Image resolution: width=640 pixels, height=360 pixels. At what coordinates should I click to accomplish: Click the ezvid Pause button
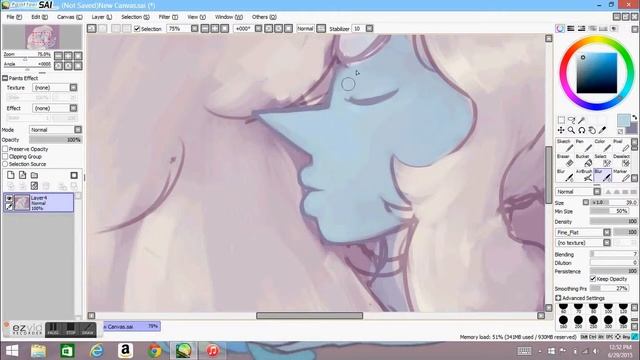point(53,329)
